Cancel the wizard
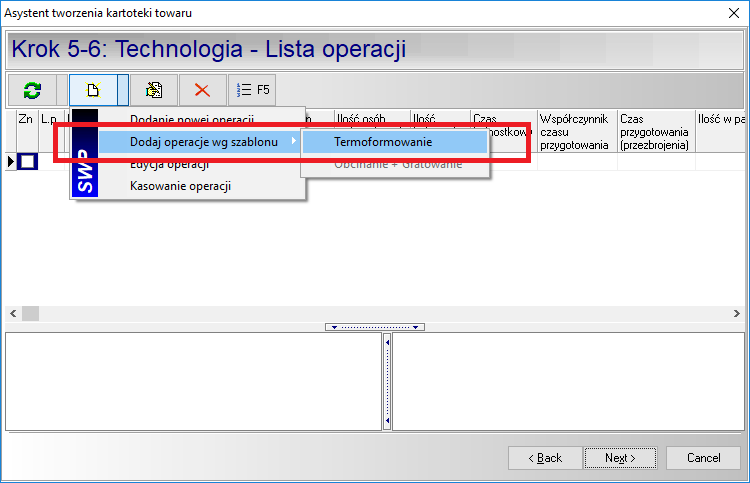The height and width of the screenshot is (483, 750). tap(703, 458)
